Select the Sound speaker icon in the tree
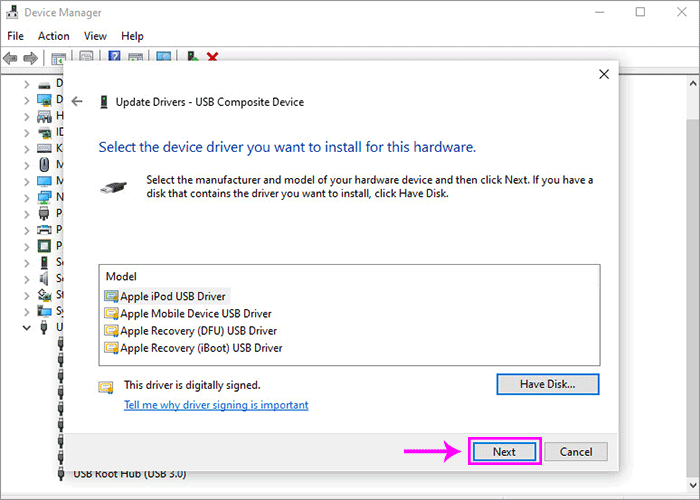This screenshot has height=500, width=700. [44, 279]
